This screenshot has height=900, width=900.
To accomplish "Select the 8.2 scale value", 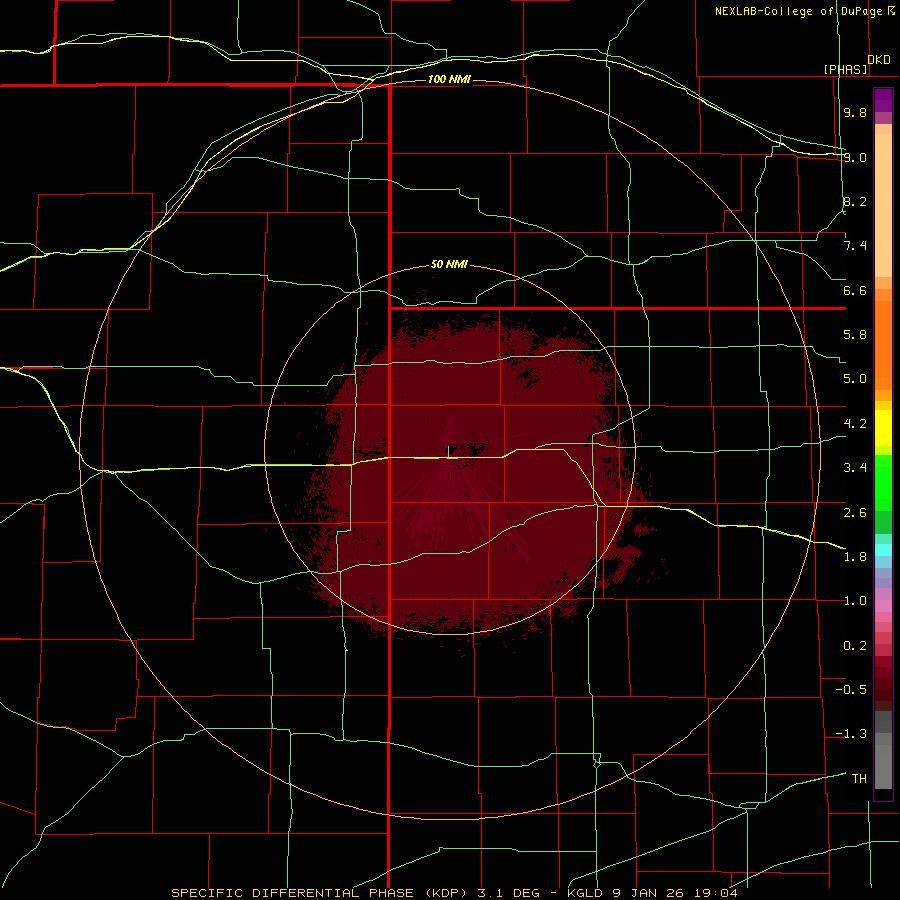I will pyautogui.click(x=855, y=201).
